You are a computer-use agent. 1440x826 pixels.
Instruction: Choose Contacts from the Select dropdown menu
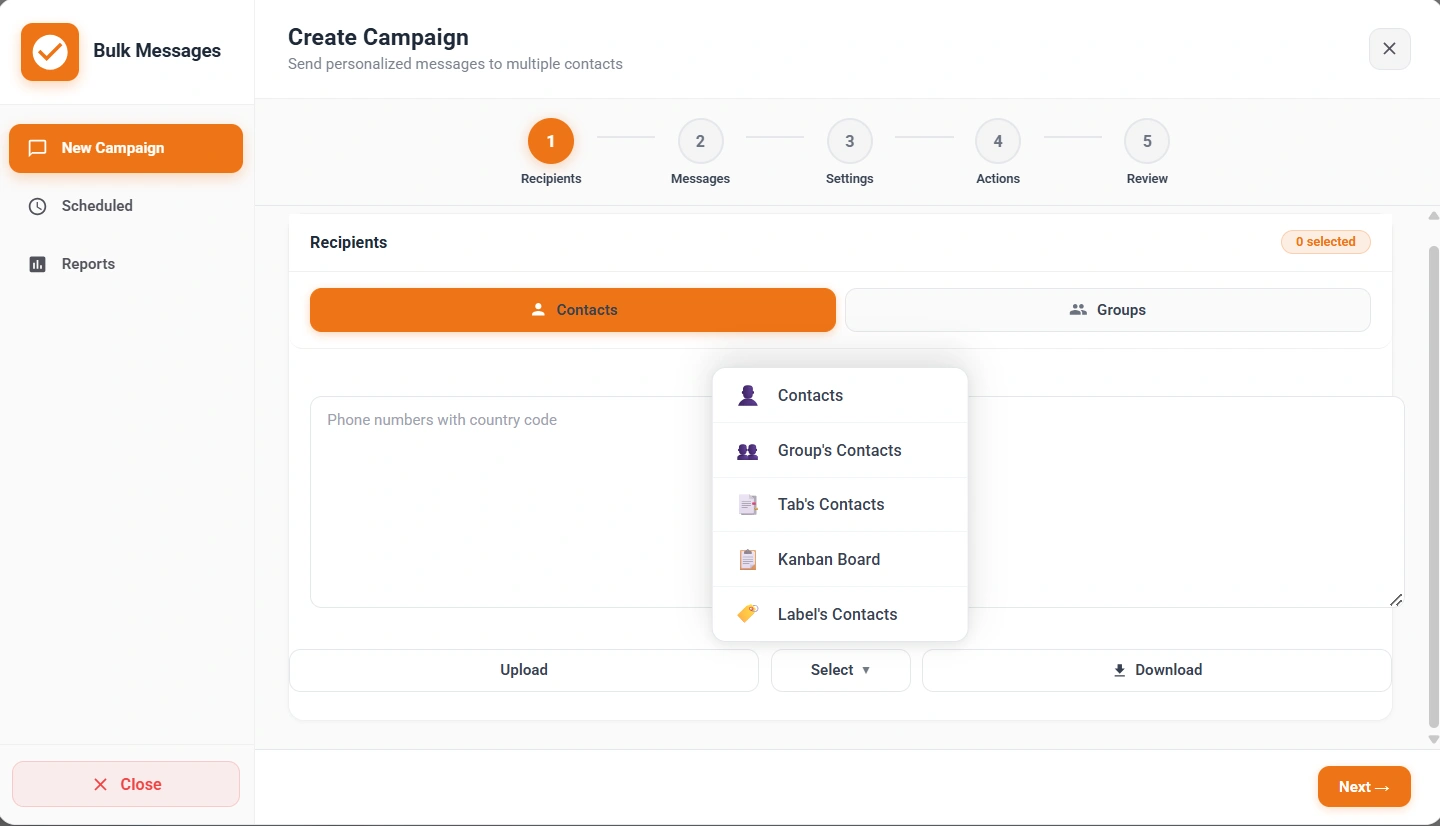pyautogui.click(x=840, y=395)
